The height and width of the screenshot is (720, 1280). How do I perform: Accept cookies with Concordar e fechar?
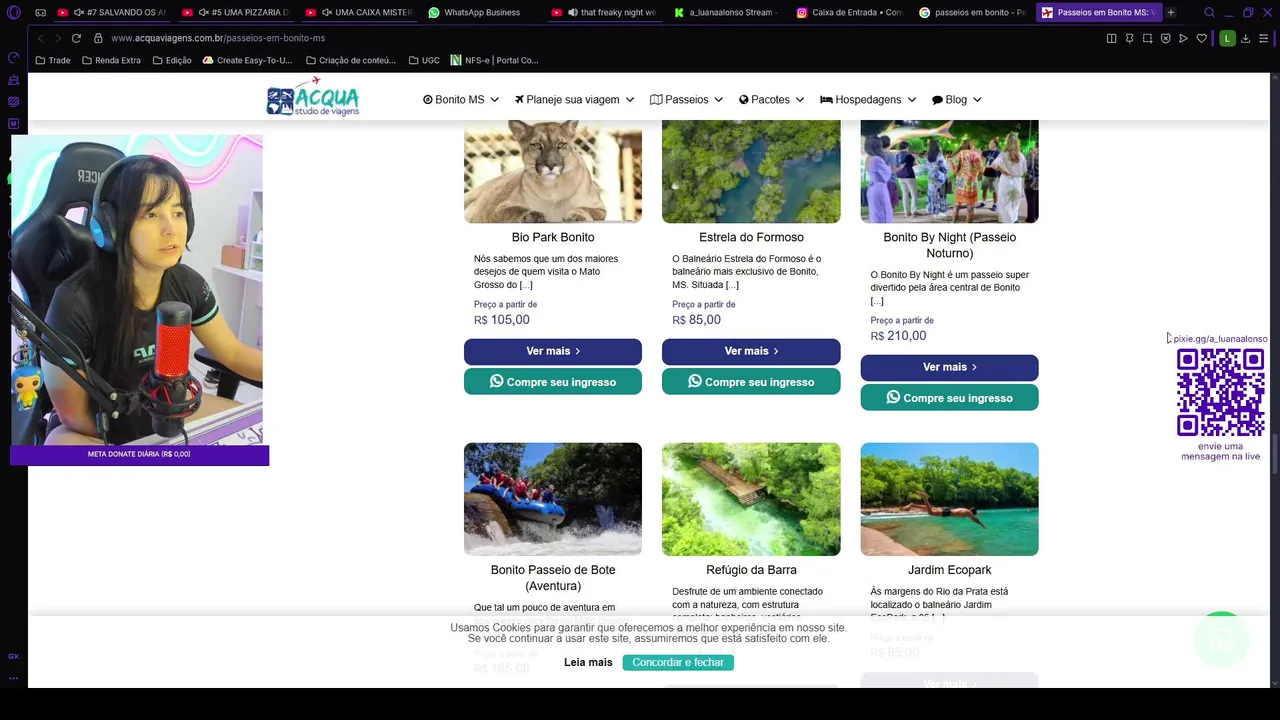tap(678, 662)
